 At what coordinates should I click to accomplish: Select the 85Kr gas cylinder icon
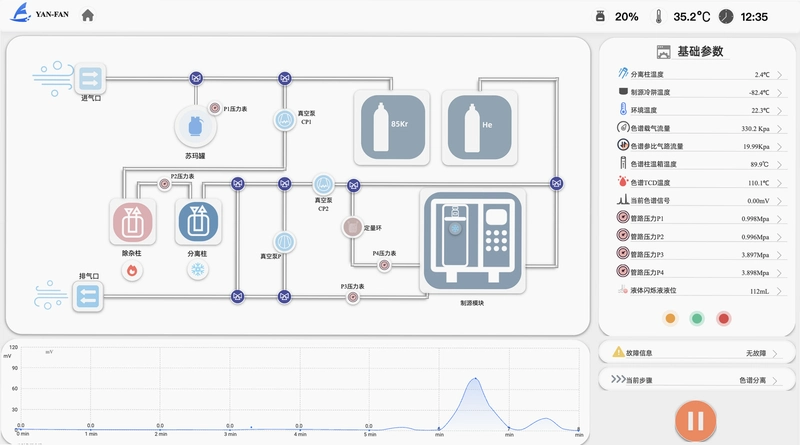392,128
